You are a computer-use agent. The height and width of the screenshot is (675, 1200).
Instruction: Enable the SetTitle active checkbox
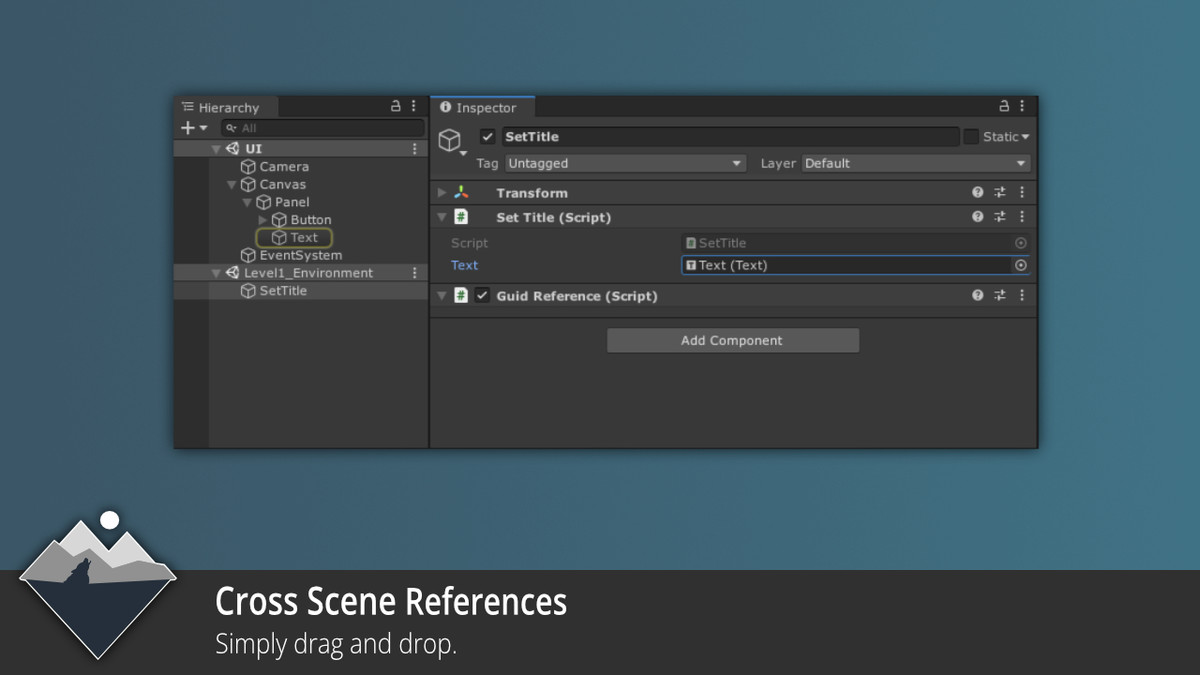pos(487,137)
